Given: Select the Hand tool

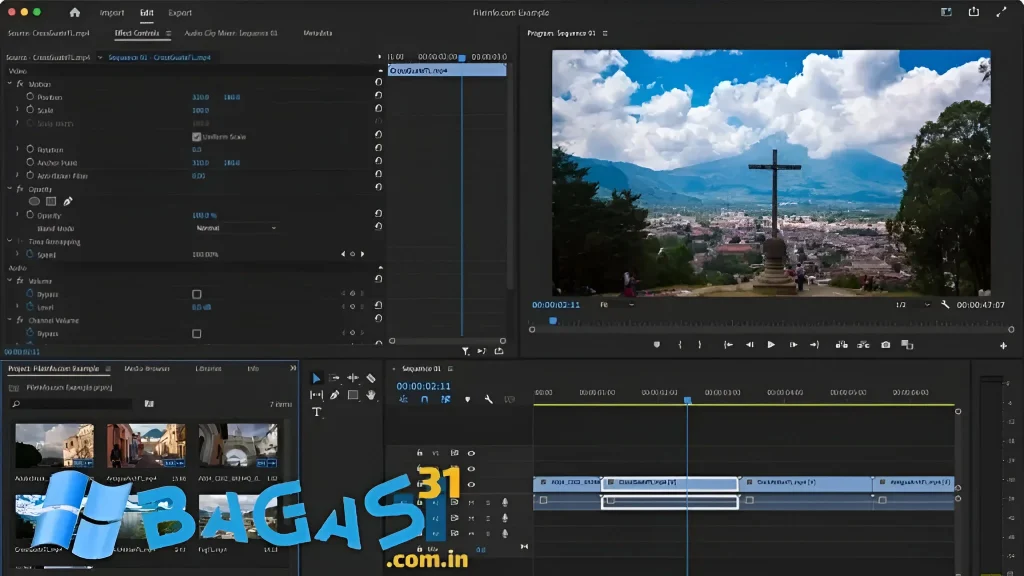Looking at the screenshot, I should click(x=371, y=395).
